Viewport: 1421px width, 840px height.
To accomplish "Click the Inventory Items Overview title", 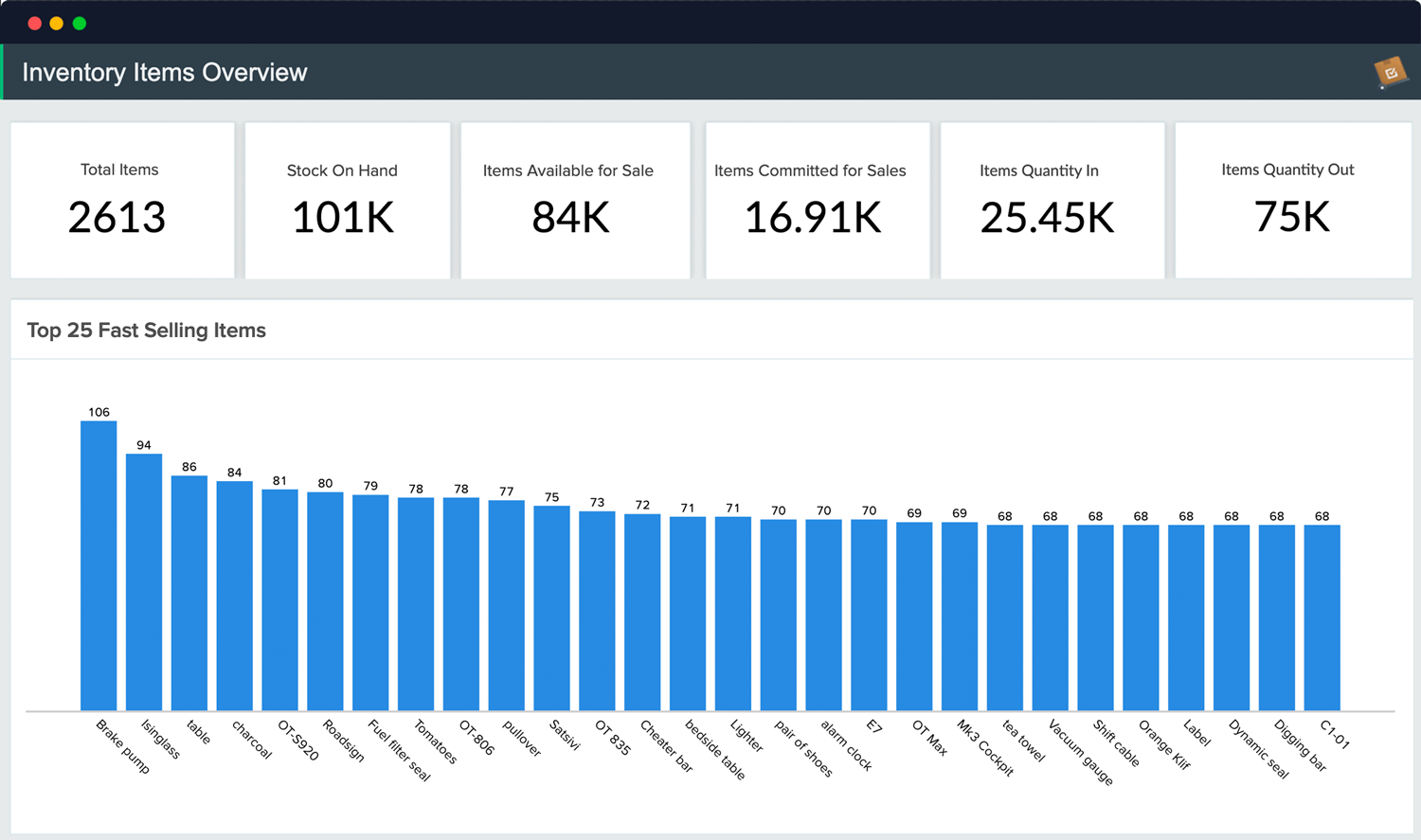I will click(x=164, y=72).
